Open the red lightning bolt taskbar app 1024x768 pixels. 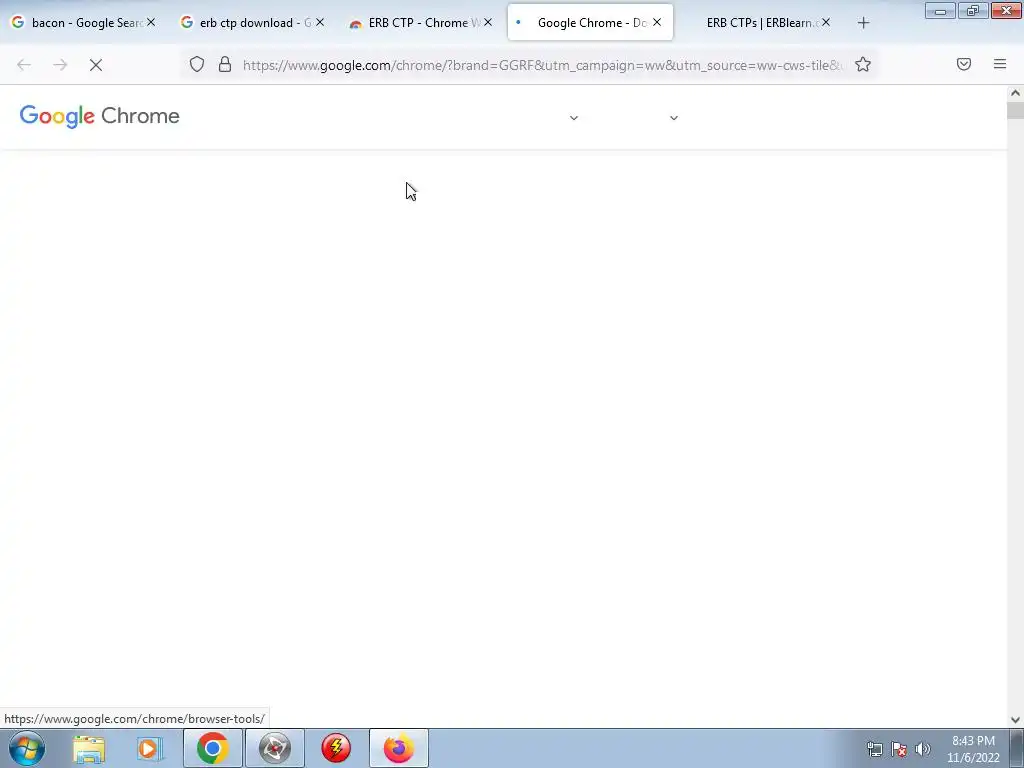tap(336, 748)
